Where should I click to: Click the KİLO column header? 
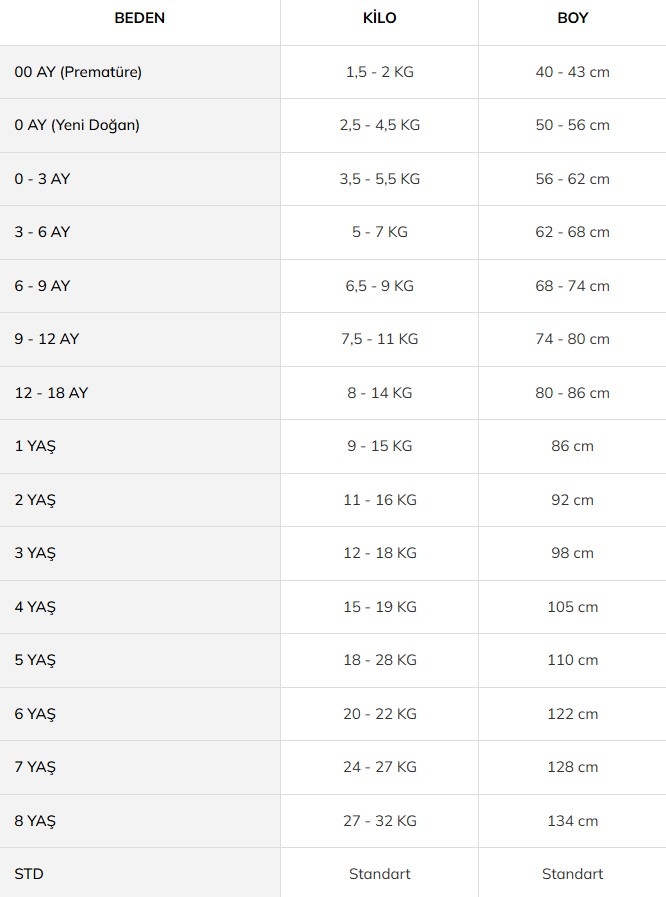point(379,18)
